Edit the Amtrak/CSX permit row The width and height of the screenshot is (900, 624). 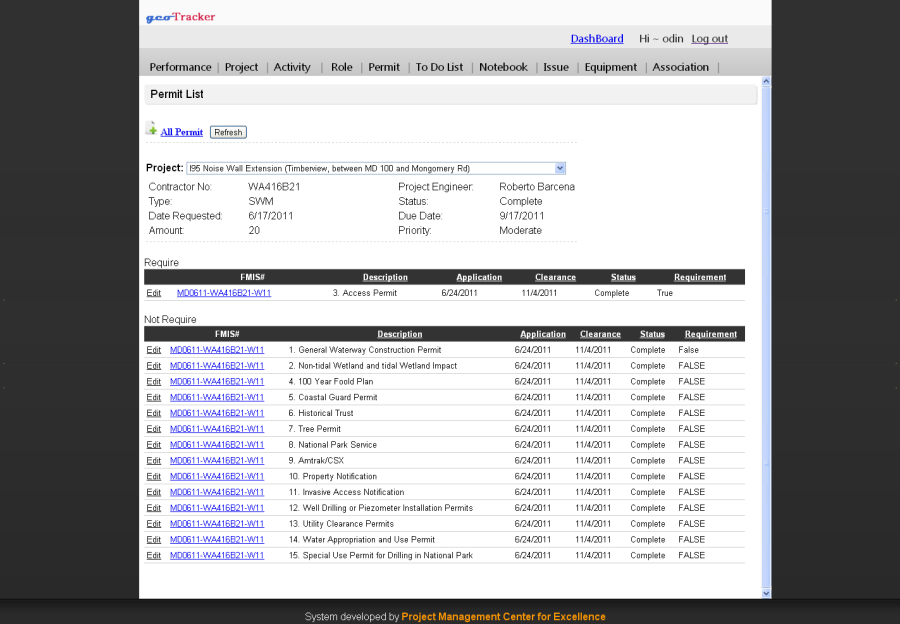point(153,461)
